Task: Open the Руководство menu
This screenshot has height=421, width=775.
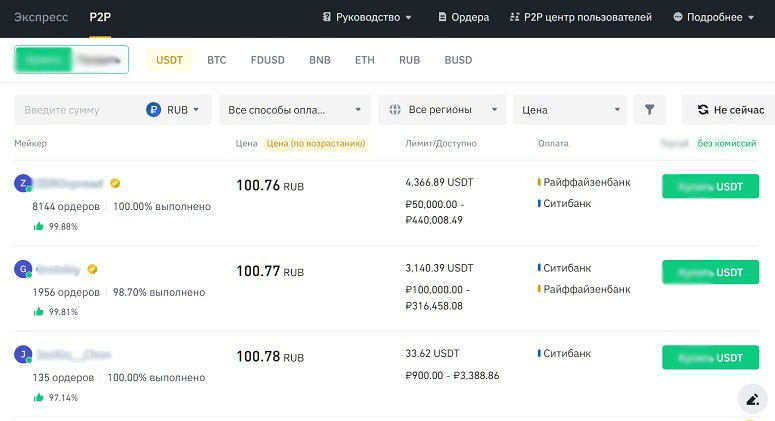Action: (x=367, y=17)
